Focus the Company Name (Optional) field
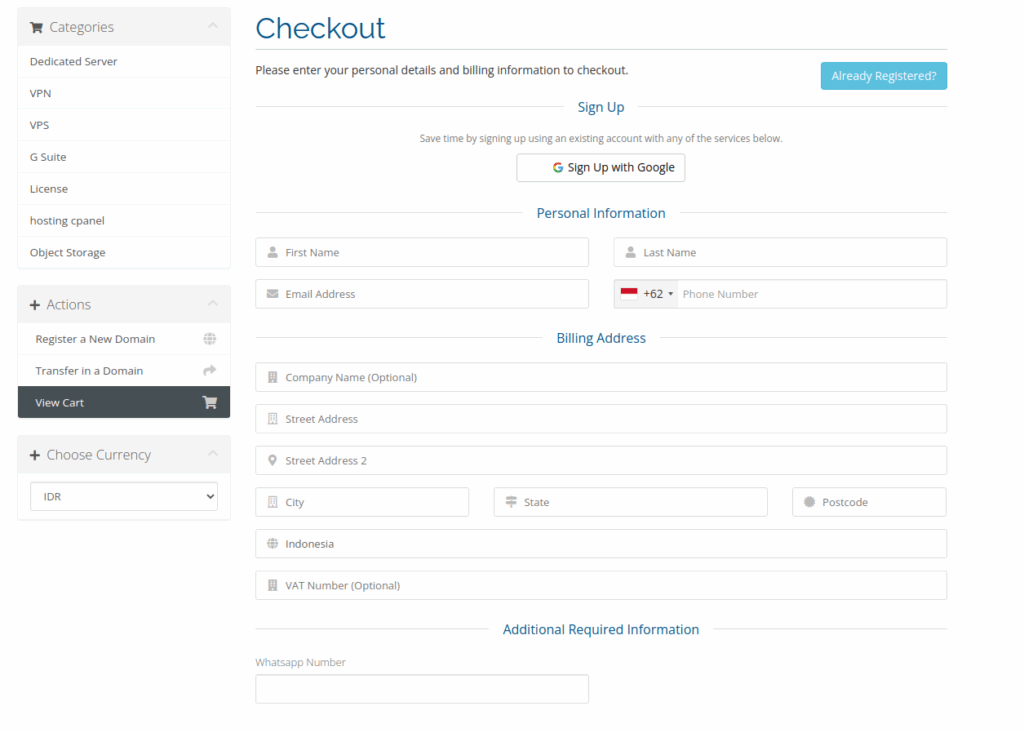 tap(601, 377)
